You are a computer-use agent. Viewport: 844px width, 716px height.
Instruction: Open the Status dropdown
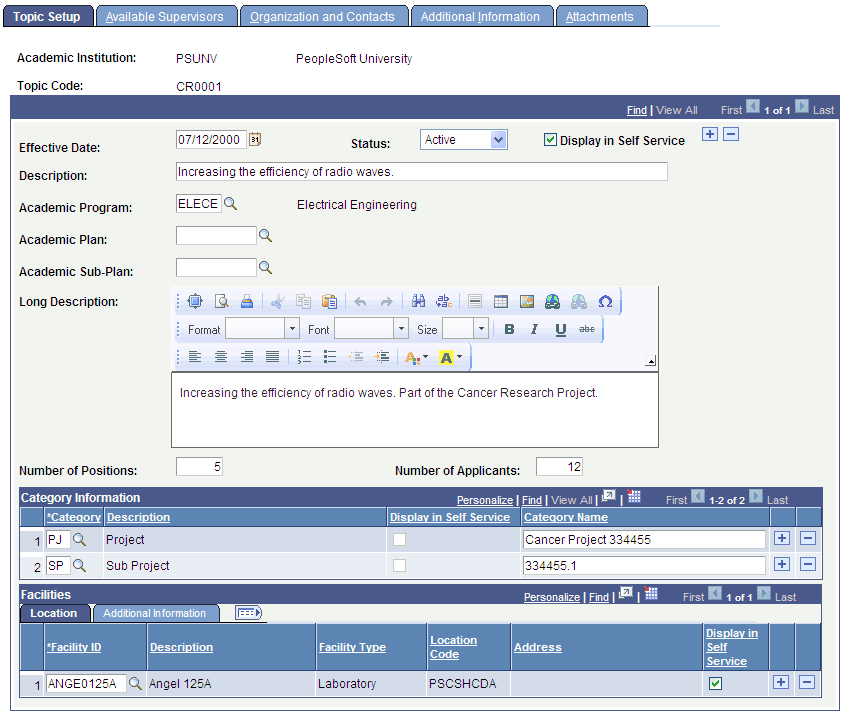(494, 139)
